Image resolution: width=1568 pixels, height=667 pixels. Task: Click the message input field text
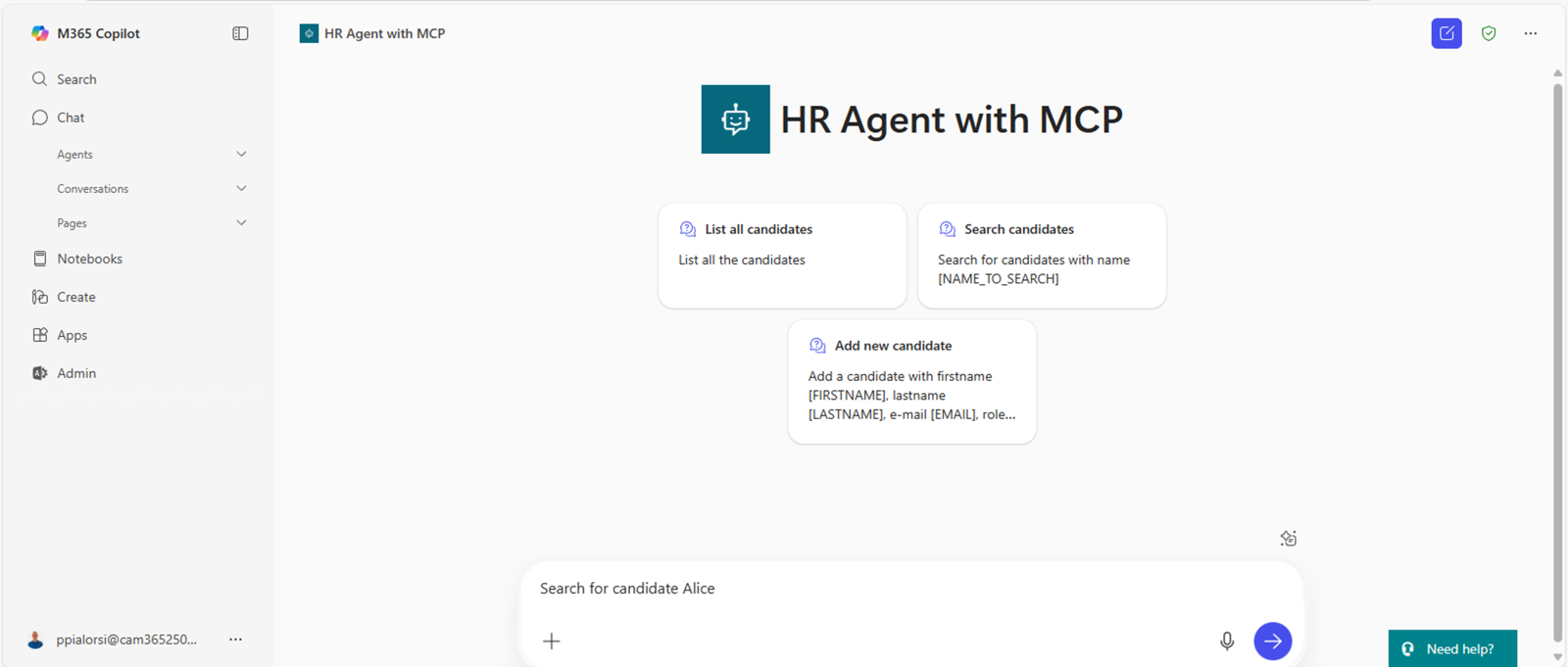click(x=627, y=589)
